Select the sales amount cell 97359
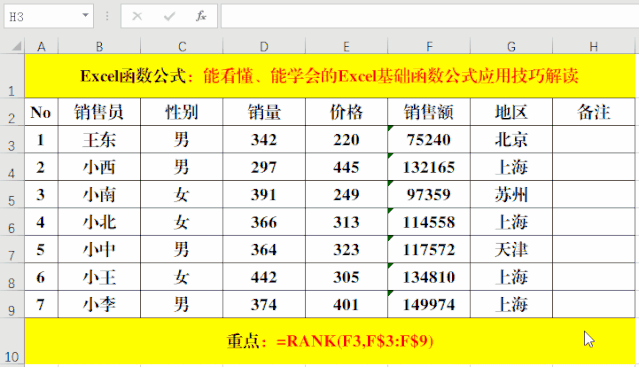639x367 pixels. point(429,195)
